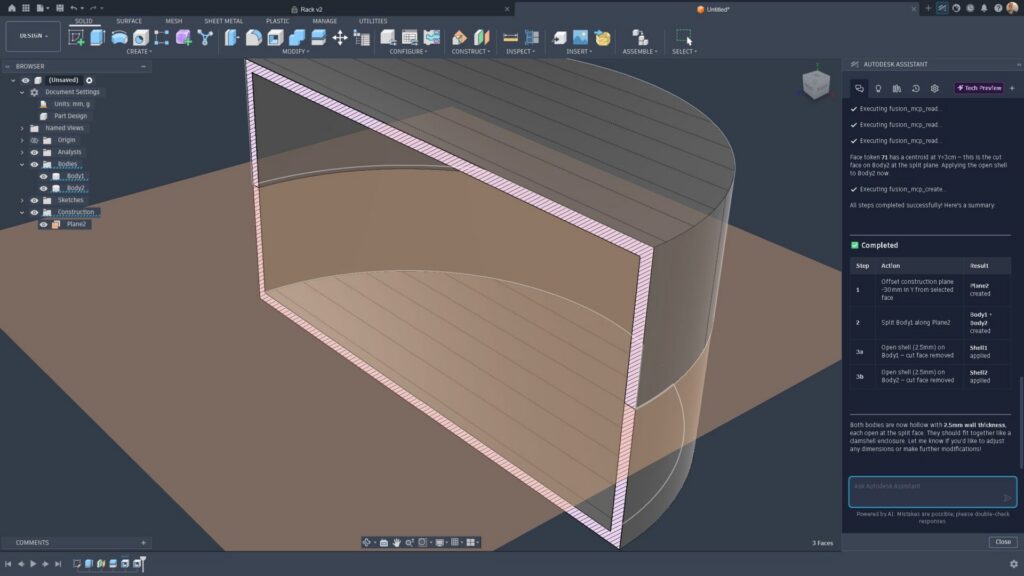Open Autodesk Assistant settings gear

[x=935, y=88]
